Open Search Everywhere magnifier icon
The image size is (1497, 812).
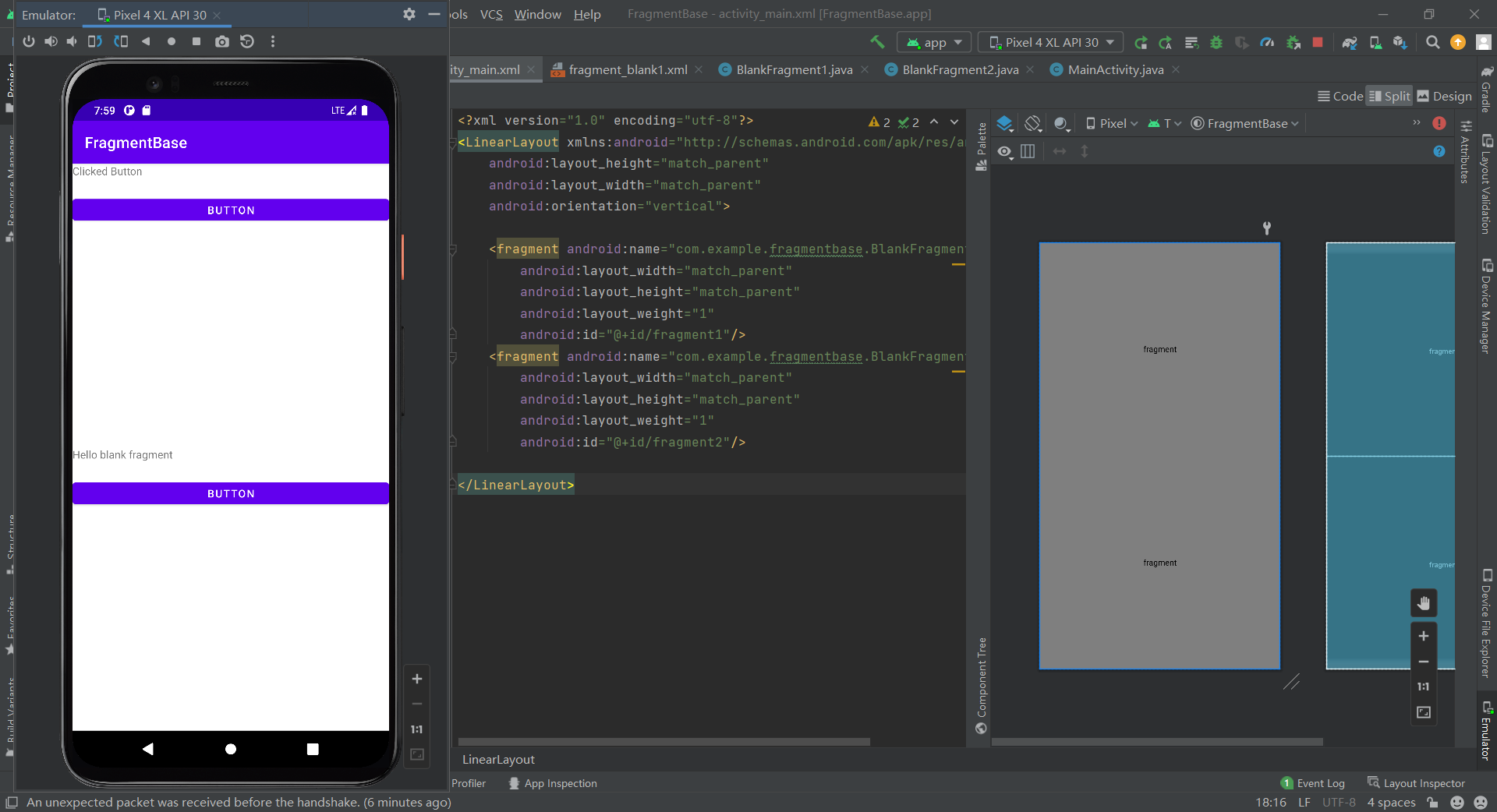(x=1432, y=42)
